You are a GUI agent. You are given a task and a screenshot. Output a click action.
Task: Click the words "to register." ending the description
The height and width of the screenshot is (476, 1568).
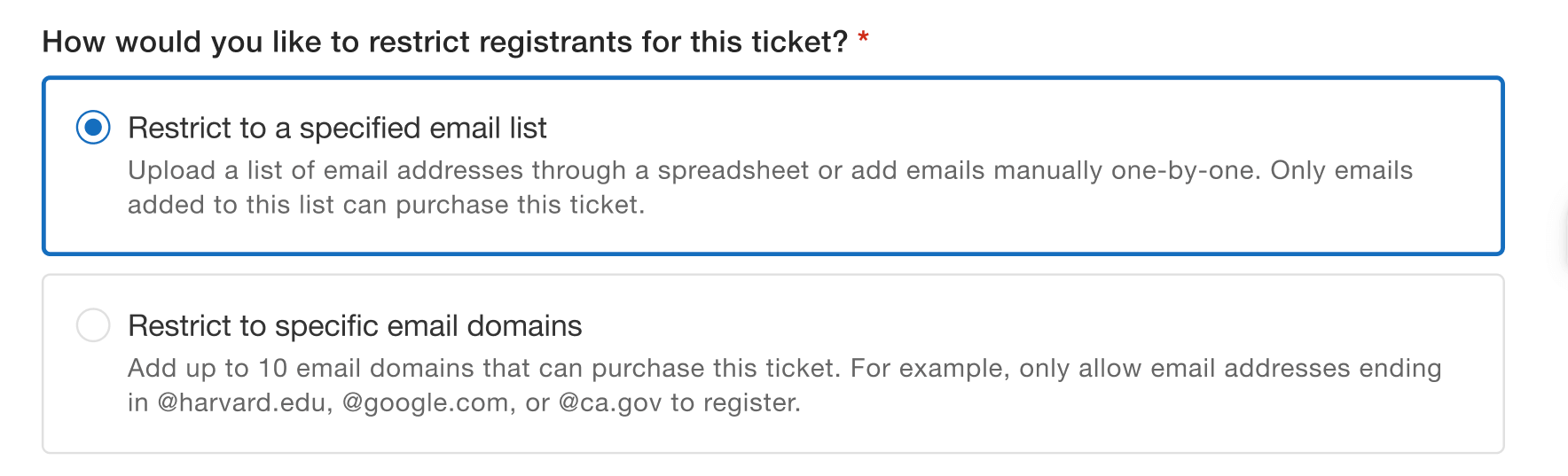(735, 402)
